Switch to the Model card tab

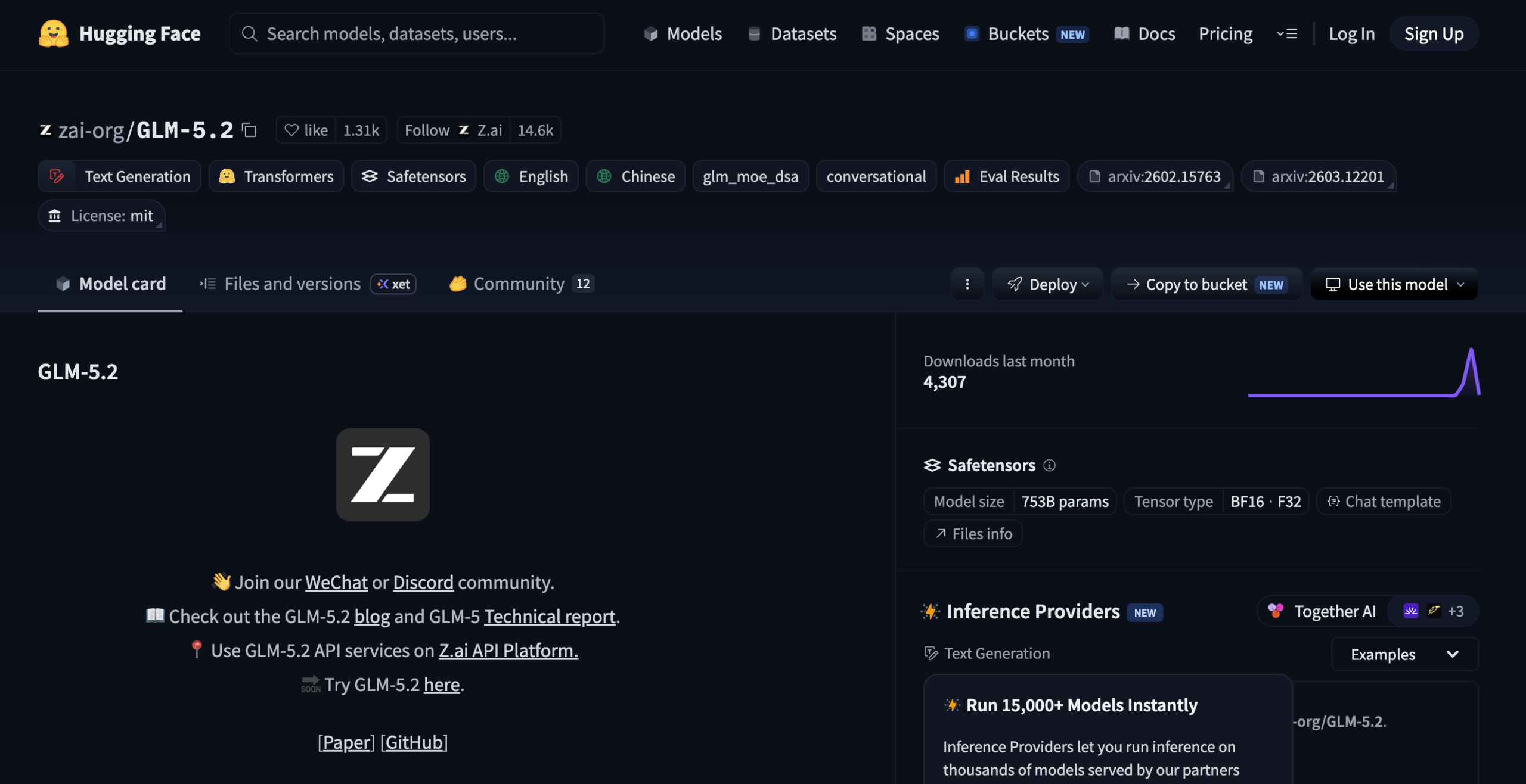pyautogui.click(x=110, y=284)
